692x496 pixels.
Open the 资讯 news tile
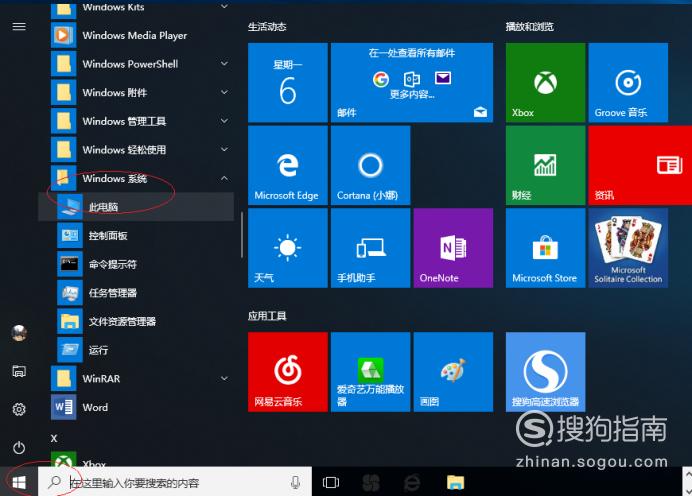coord(640,165)
